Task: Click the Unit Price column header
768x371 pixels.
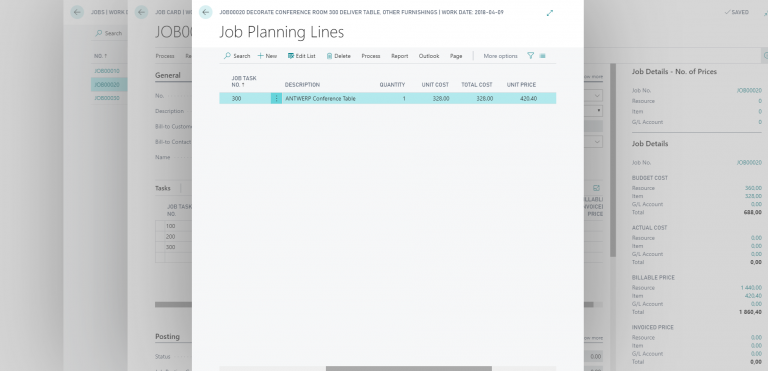Action: coord(521,85)
